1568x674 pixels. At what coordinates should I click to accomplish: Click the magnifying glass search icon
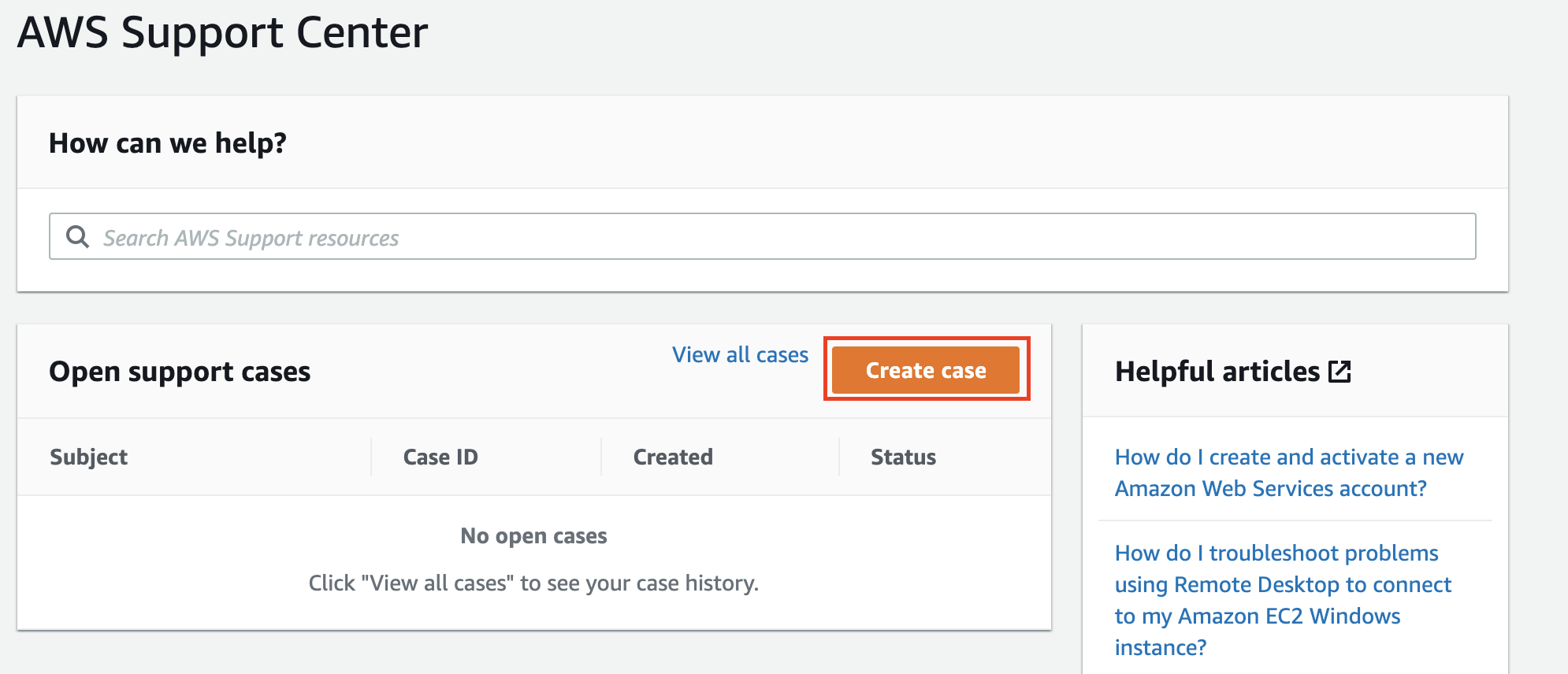[77, 236]
